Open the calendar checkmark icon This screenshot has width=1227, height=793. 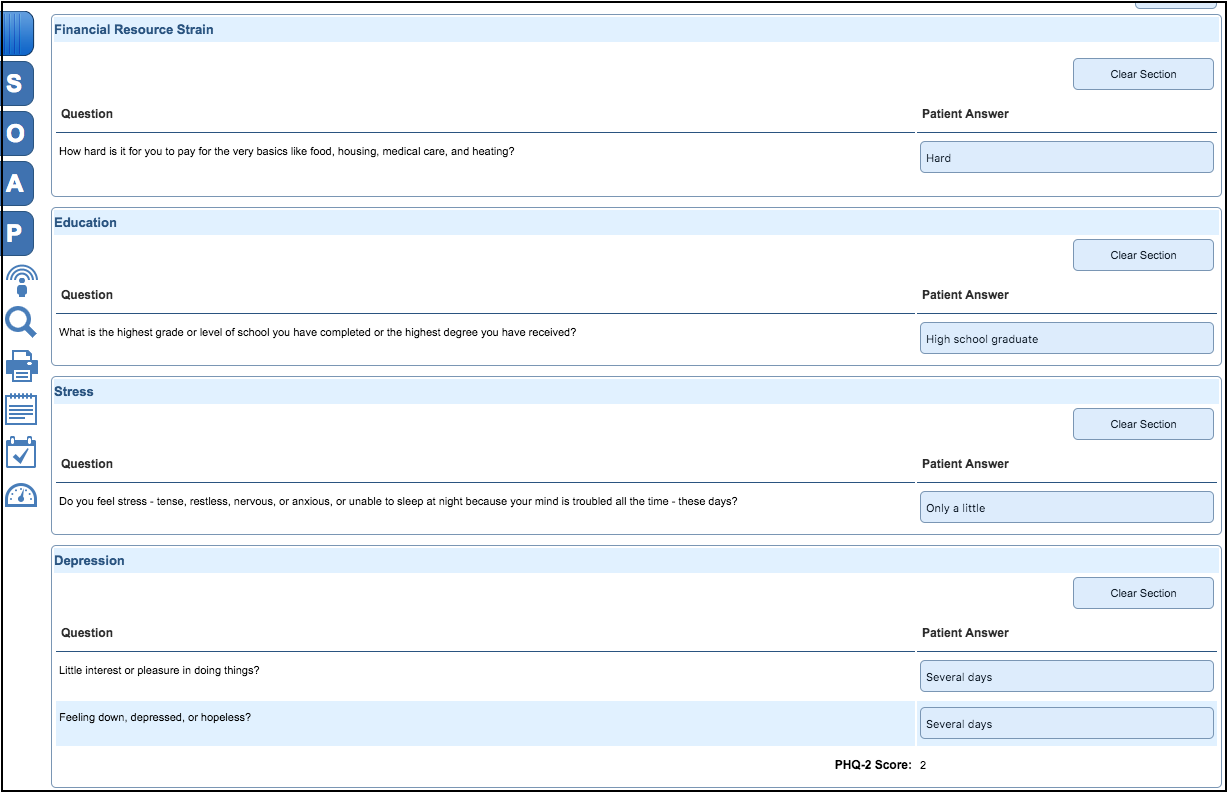click(x=21, y=452)
